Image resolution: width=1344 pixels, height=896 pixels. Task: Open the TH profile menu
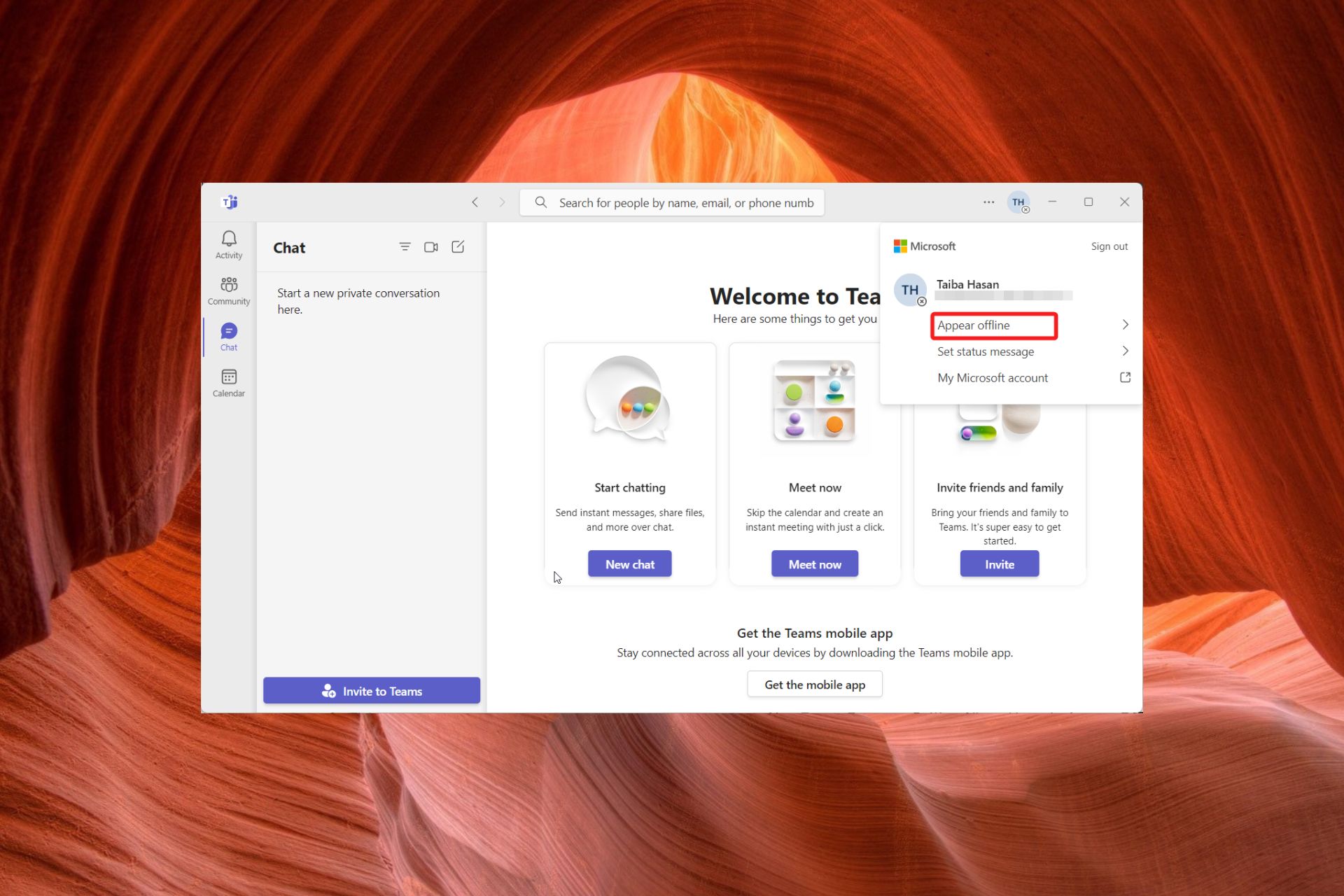pos(1018,202)
